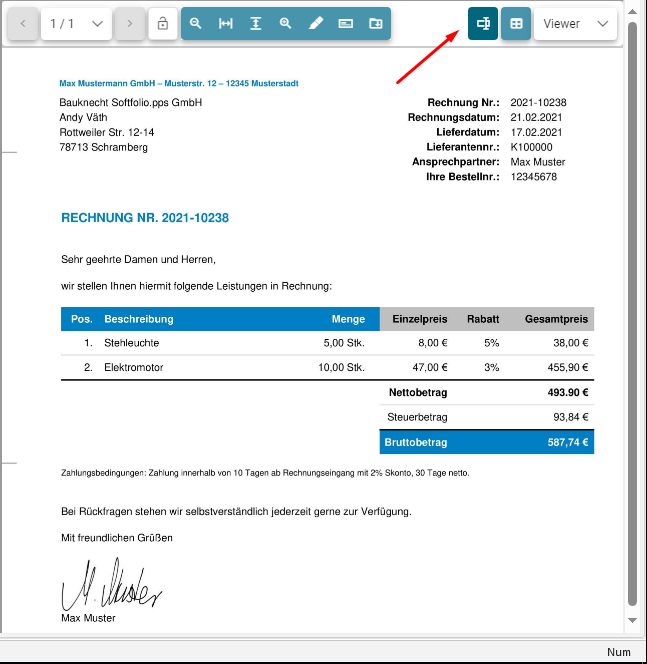
Task: Fit document to page width
Action: tap(226, 23)
